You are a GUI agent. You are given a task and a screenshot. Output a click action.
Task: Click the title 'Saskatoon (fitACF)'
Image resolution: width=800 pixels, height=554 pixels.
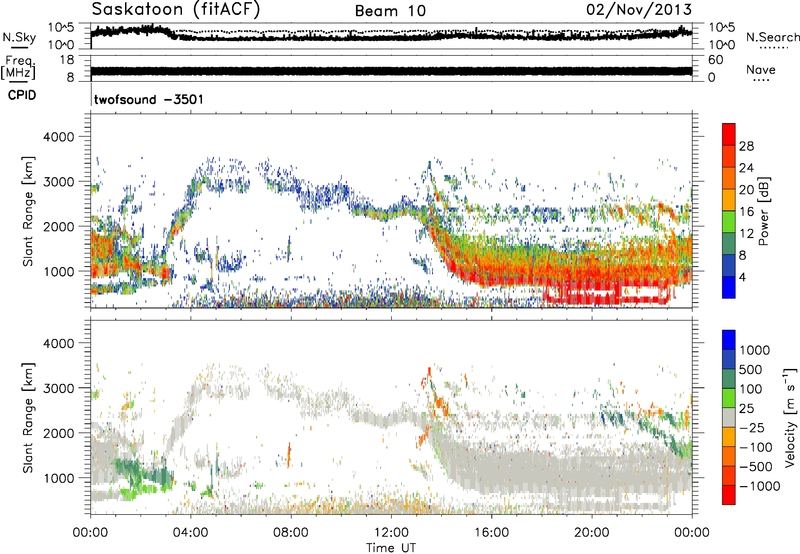point(176,10)
